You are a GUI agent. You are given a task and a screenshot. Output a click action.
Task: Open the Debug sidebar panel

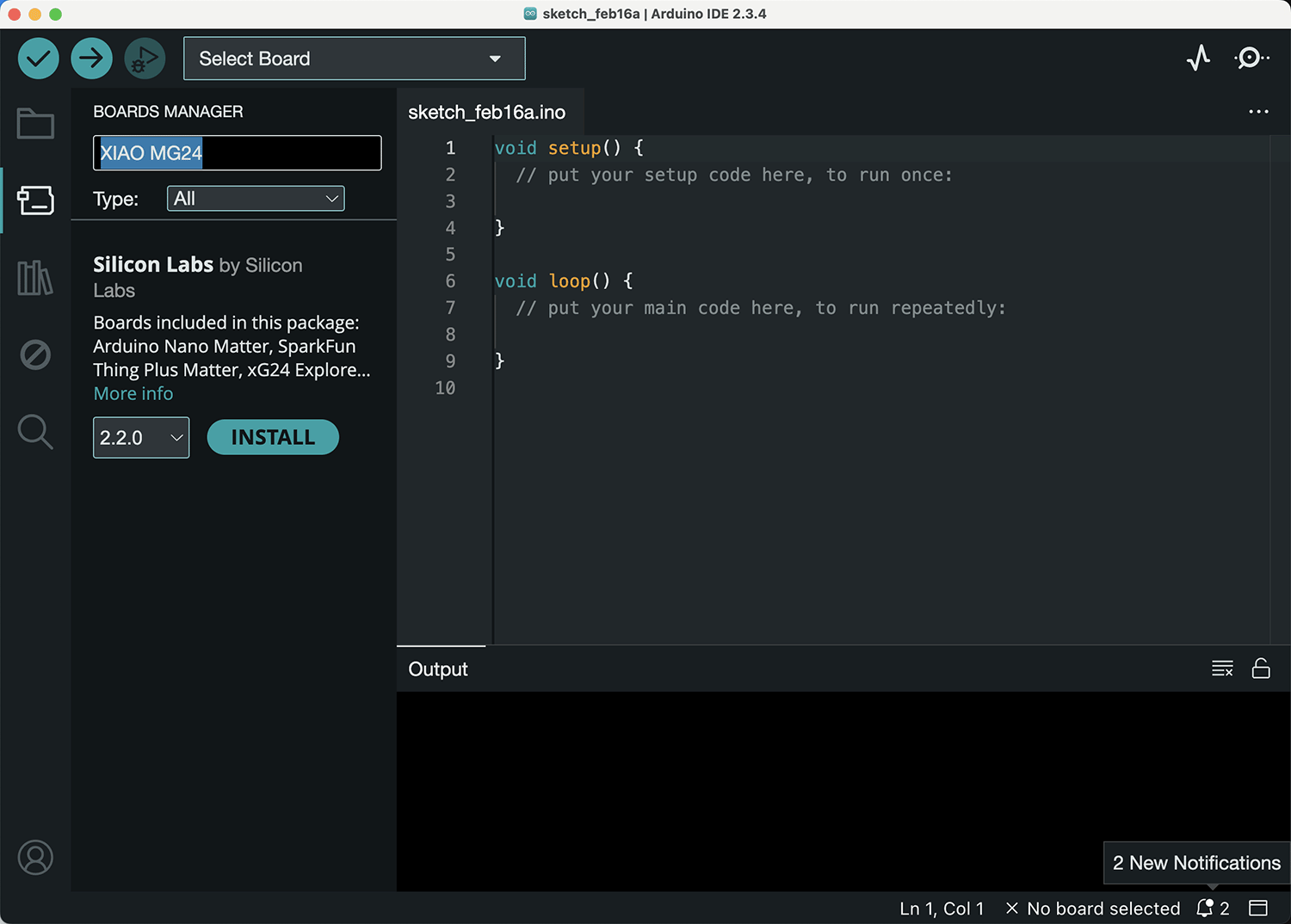coord(35,354)
